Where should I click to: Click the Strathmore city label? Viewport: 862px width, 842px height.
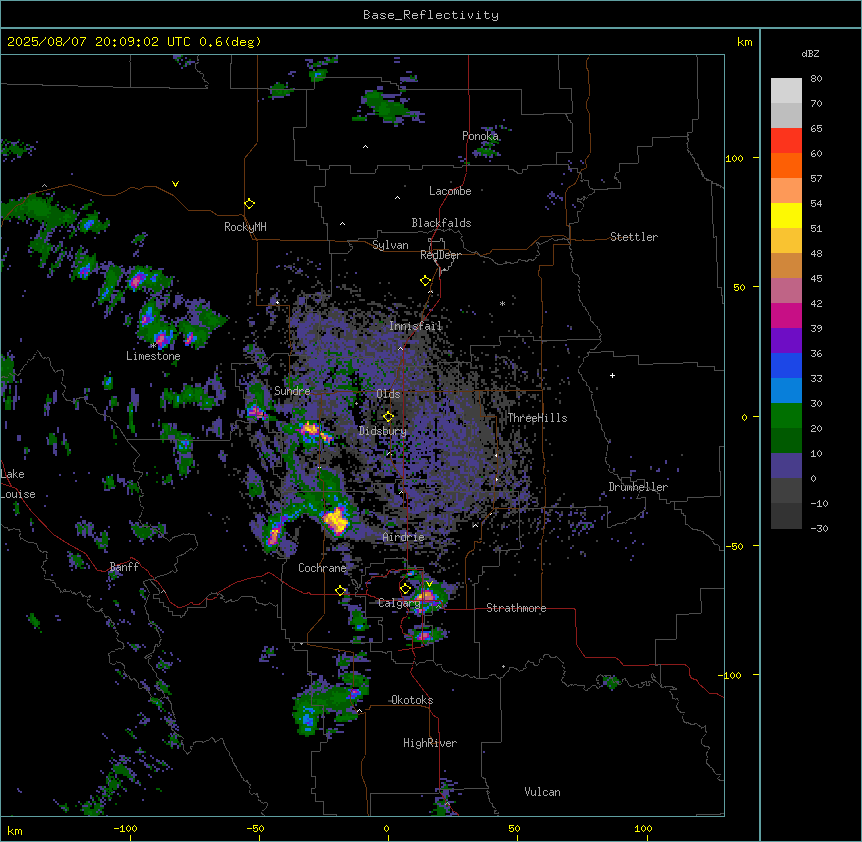516,608
